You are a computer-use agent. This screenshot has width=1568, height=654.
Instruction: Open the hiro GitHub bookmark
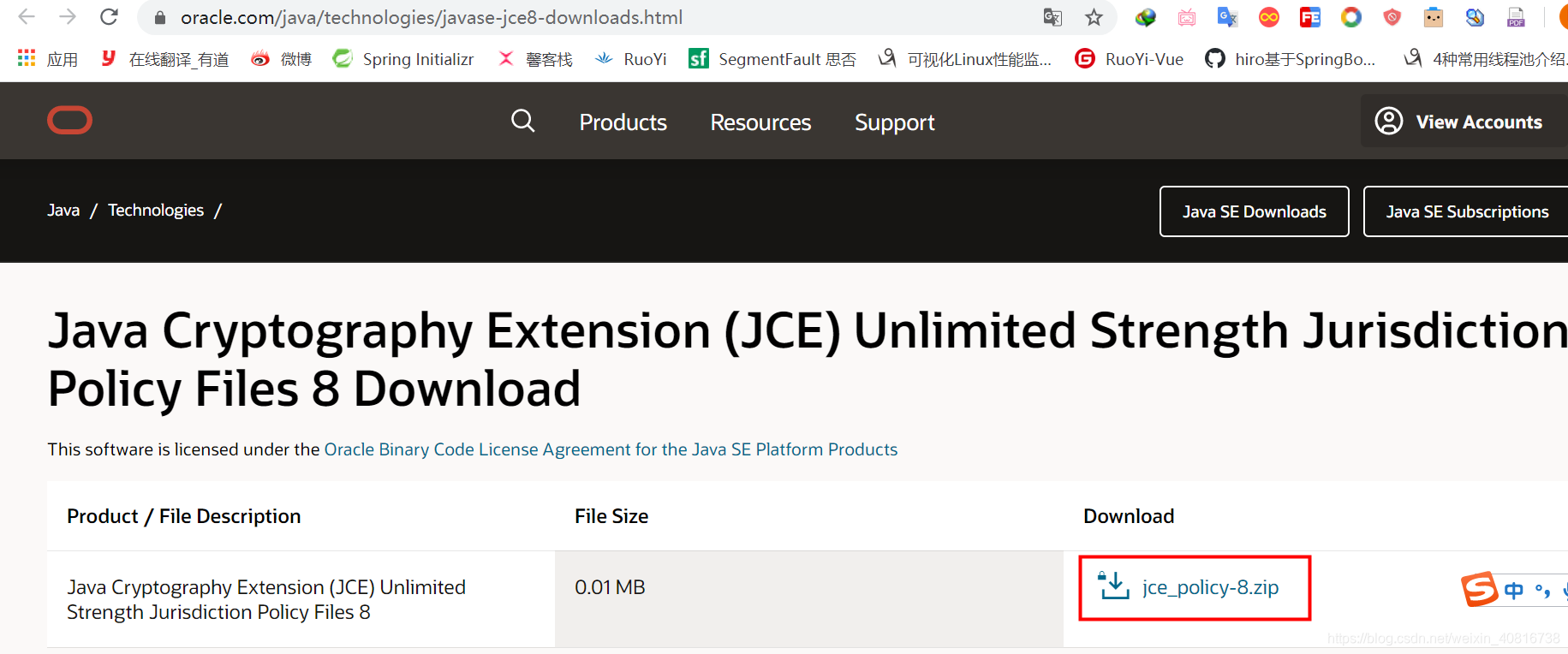(x=1290, y=59)
